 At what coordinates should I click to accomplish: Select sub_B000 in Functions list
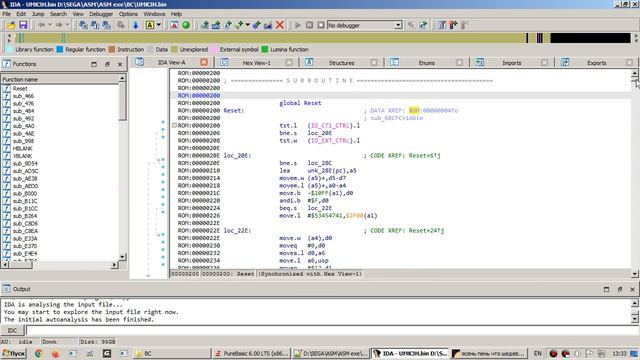(25, 193)
